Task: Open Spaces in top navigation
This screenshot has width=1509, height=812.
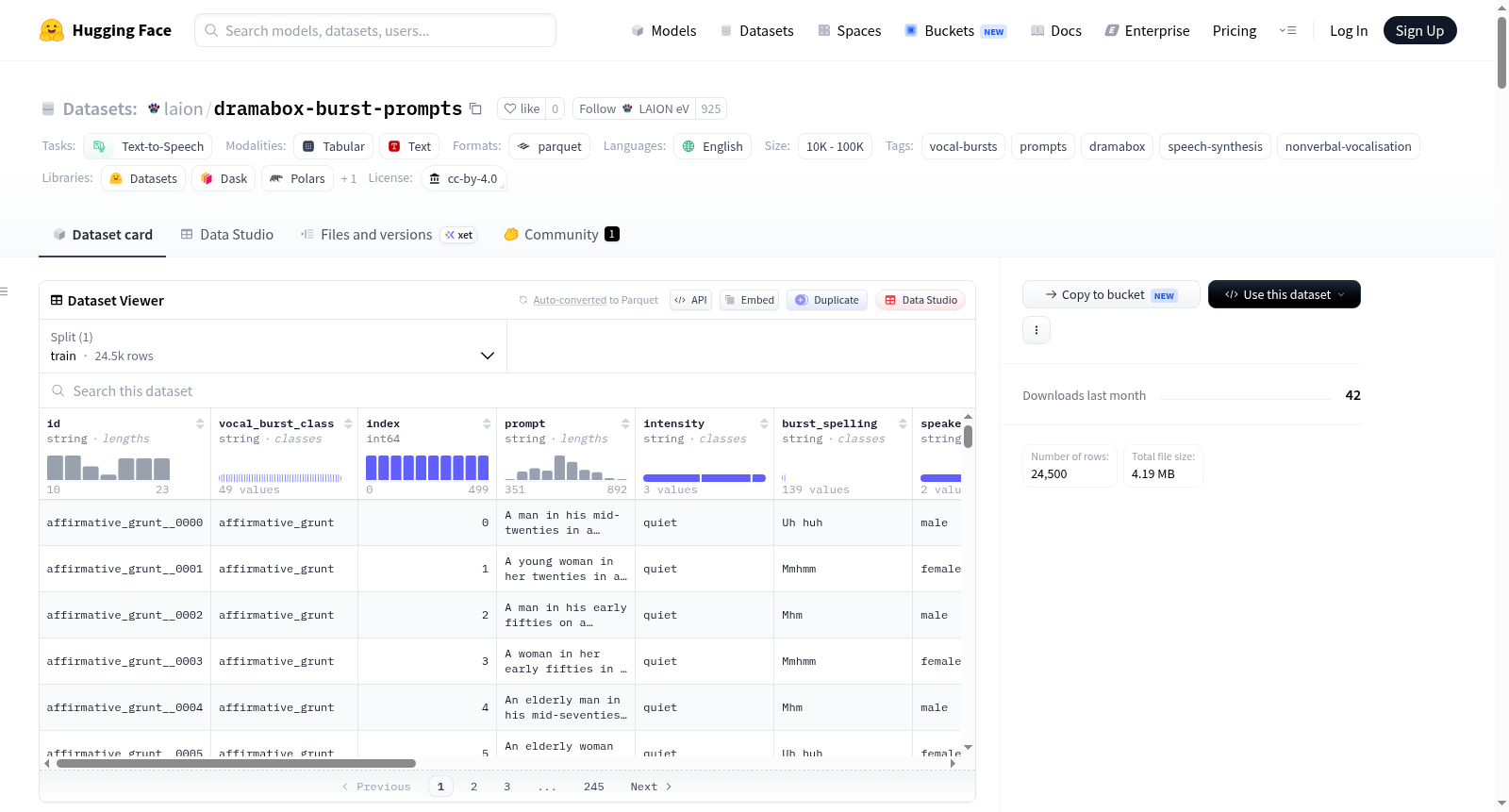Action: (x=849, y=30)
